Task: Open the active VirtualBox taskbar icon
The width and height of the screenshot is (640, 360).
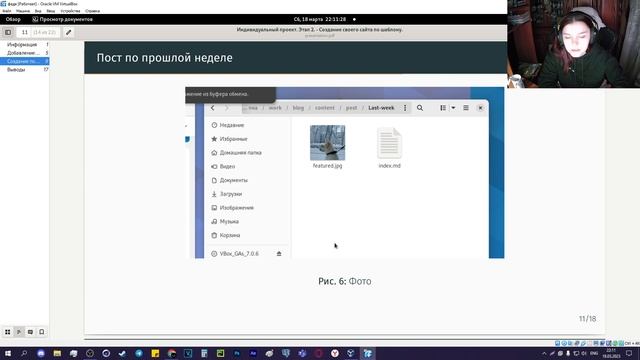Action: [368, 353]
